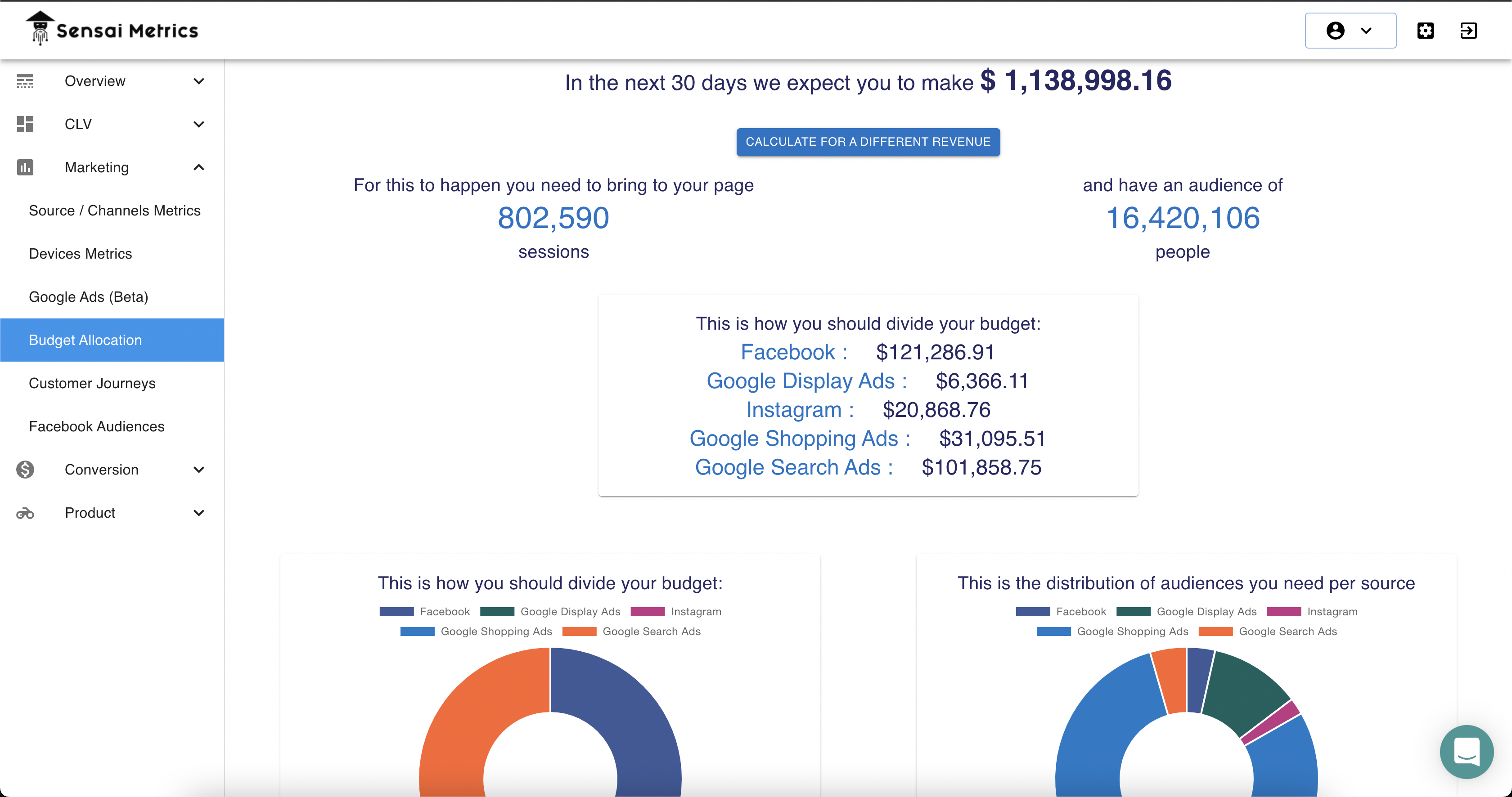The height and width of the screenshot is (797, 1512).
Task: Expand the Conversion menu chevron
Action: (199, 470)
